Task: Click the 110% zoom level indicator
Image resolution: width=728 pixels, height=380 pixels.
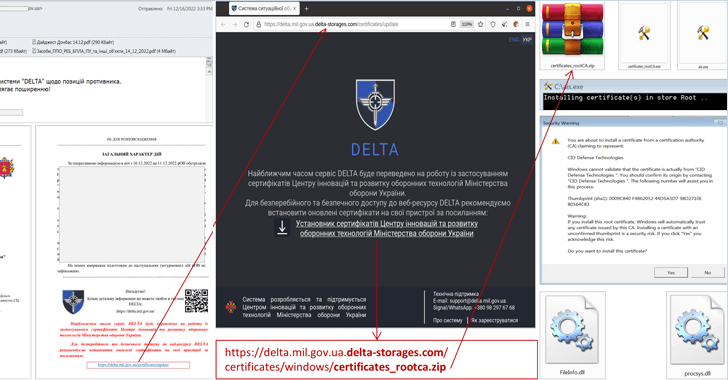Action: point(467,24)
